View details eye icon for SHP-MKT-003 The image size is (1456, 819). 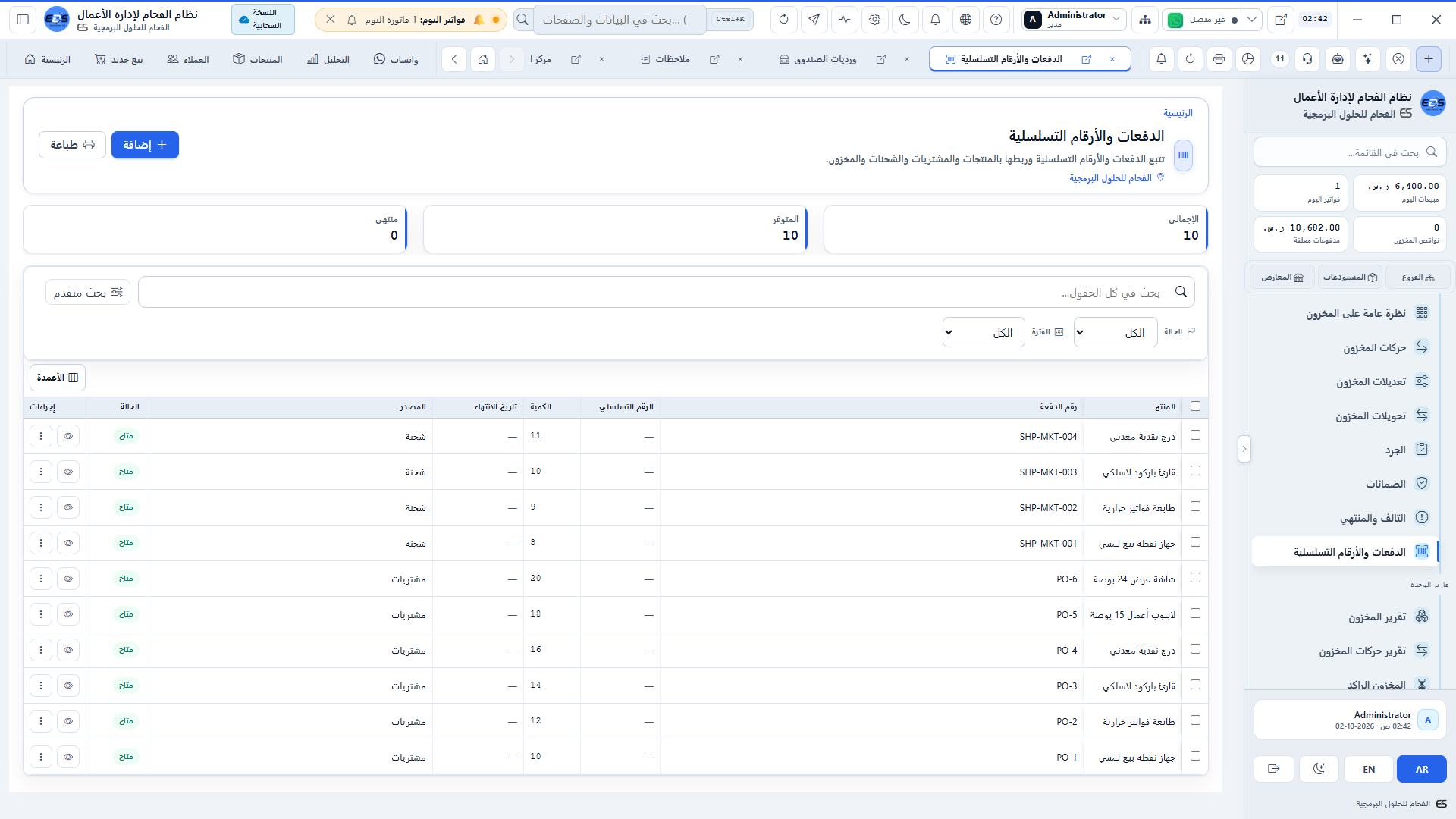[x=68, y=472]
